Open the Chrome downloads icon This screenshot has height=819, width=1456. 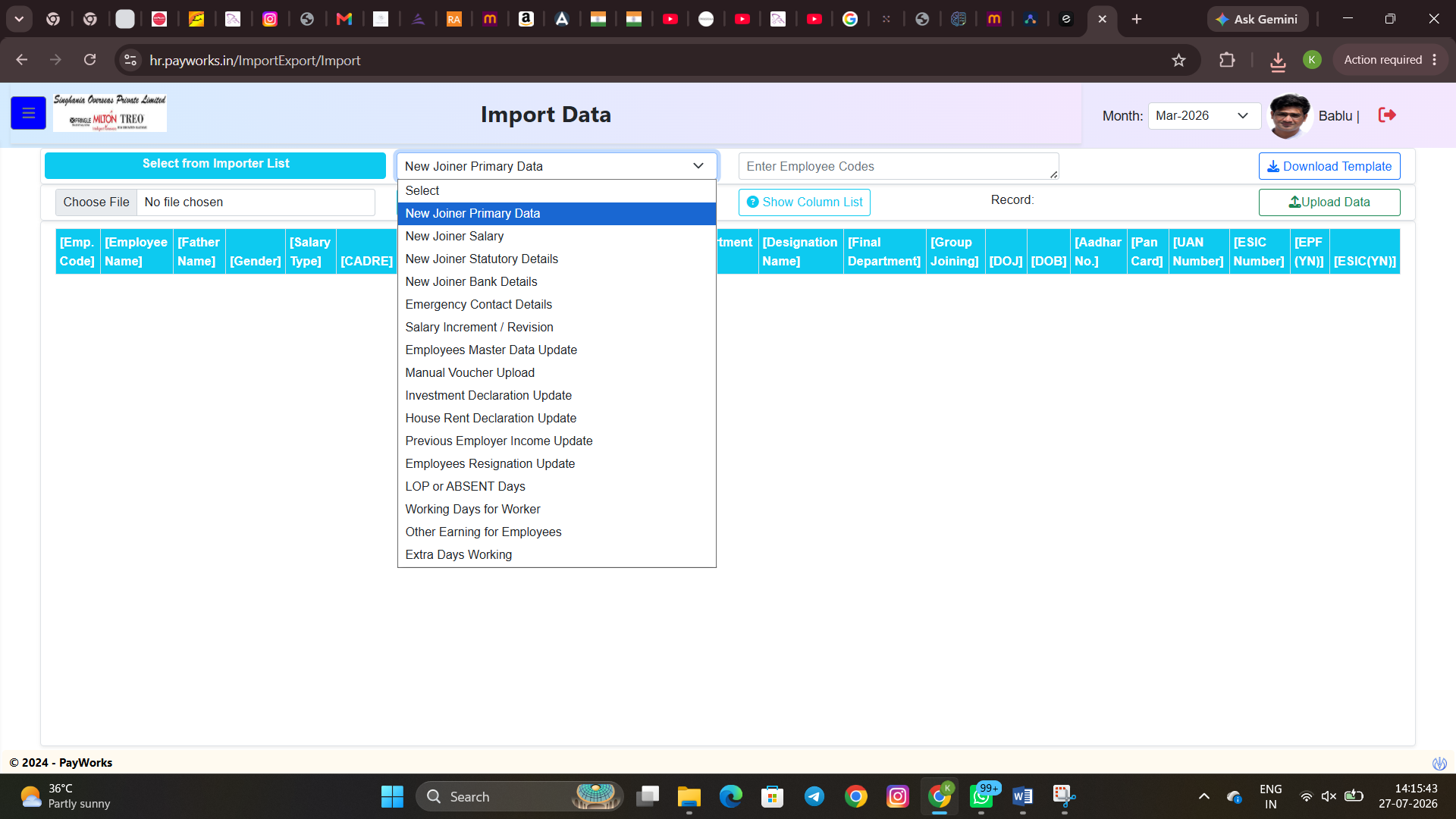tap(1278, 61)
